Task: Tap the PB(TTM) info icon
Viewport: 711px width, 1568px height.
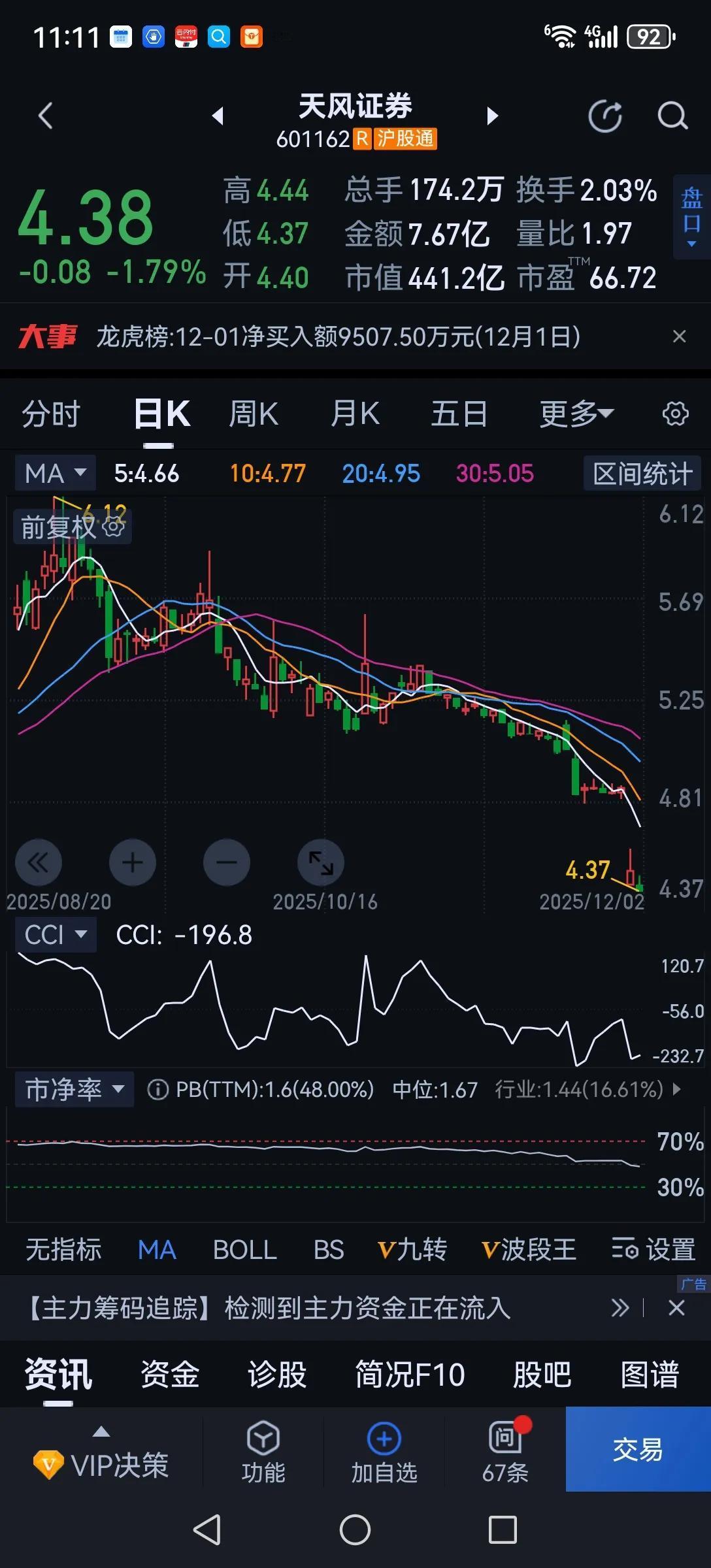Action: pos(157,1089)
